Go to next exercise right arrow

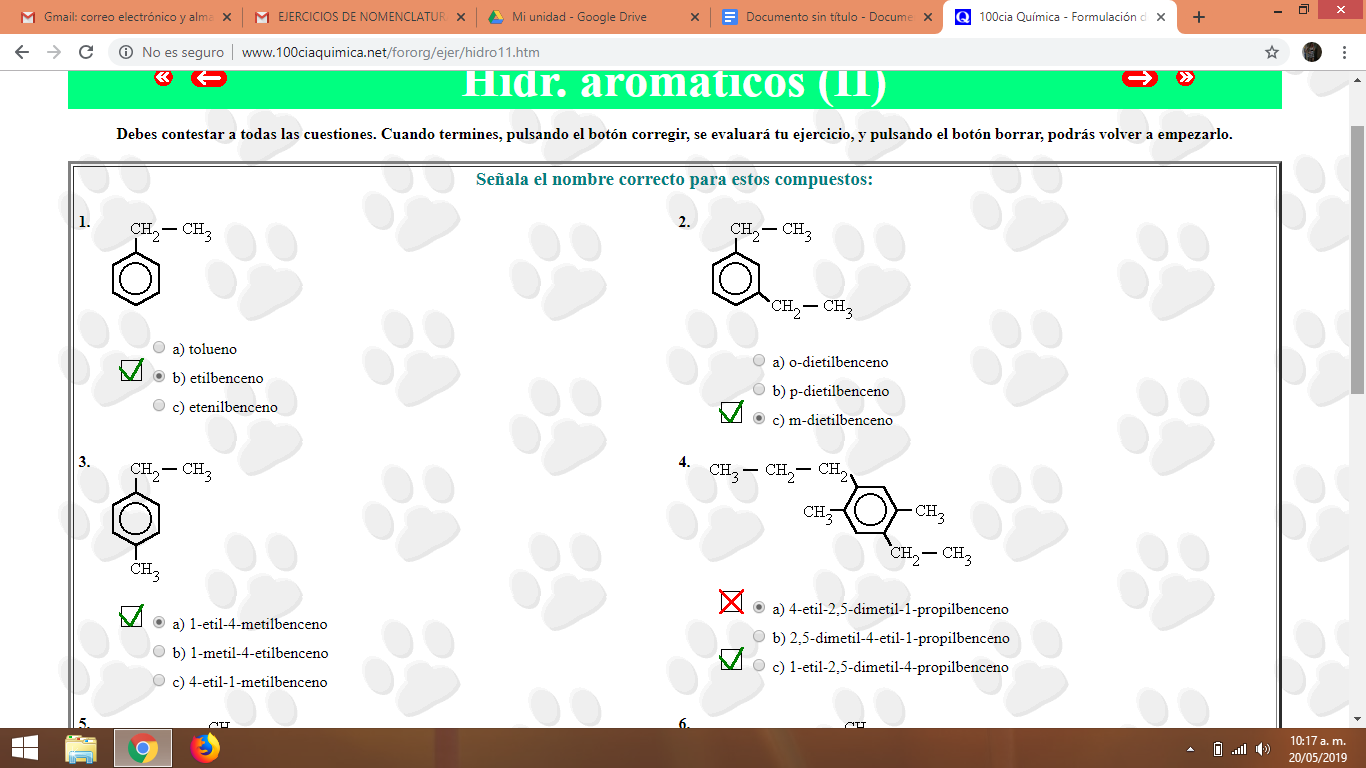[1140, 78]
